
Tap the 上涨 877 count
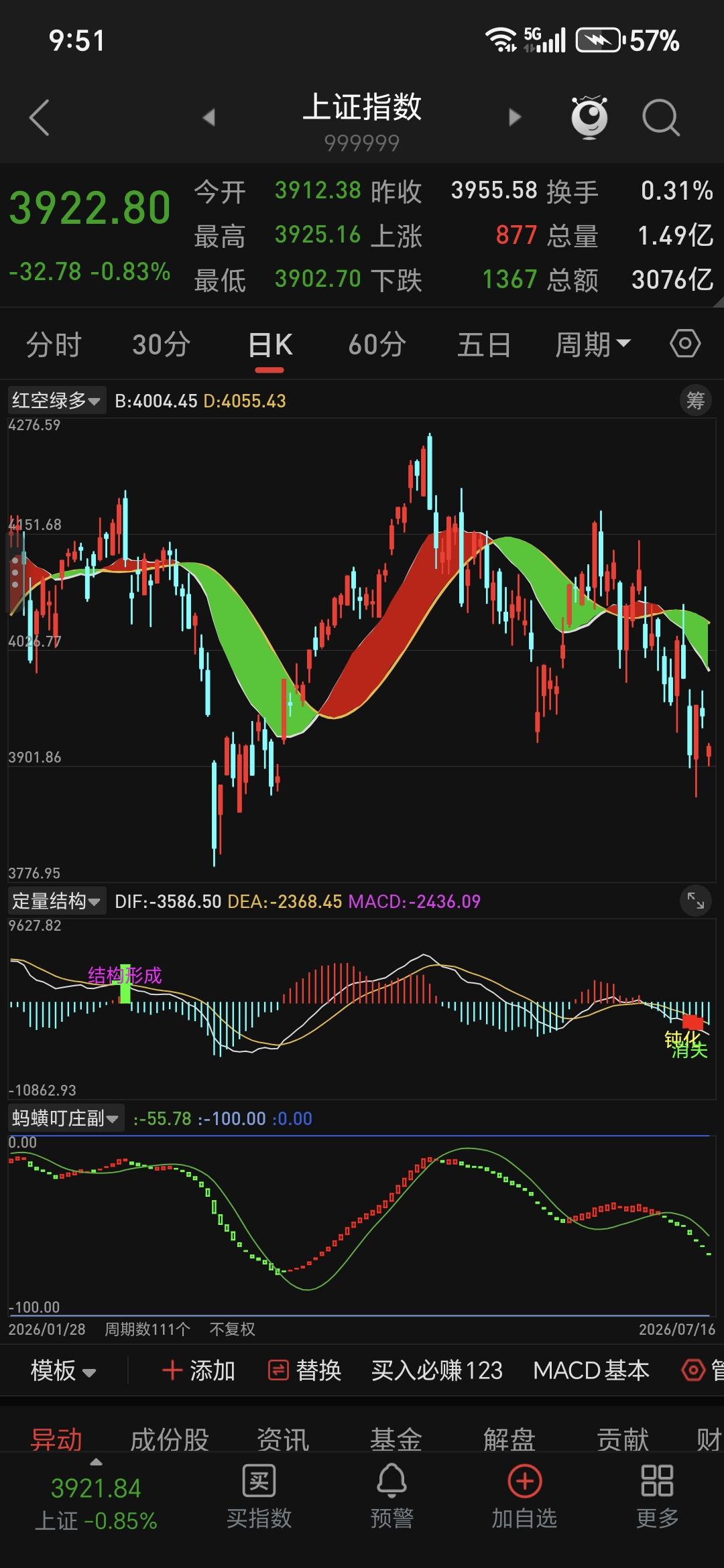tap(516, 235)
